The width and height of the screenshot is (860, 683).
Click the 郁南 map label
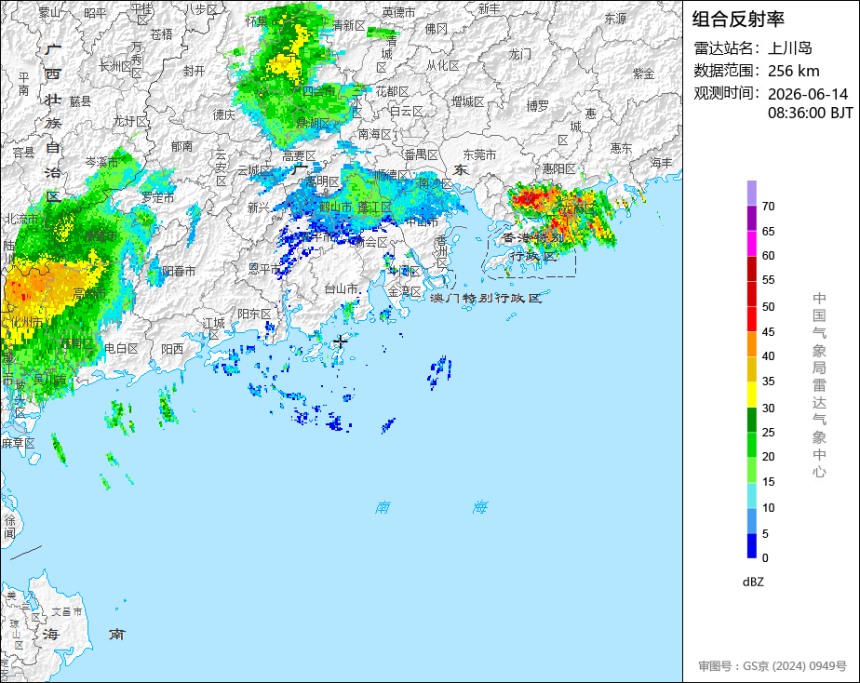click(x=182, y=146)
